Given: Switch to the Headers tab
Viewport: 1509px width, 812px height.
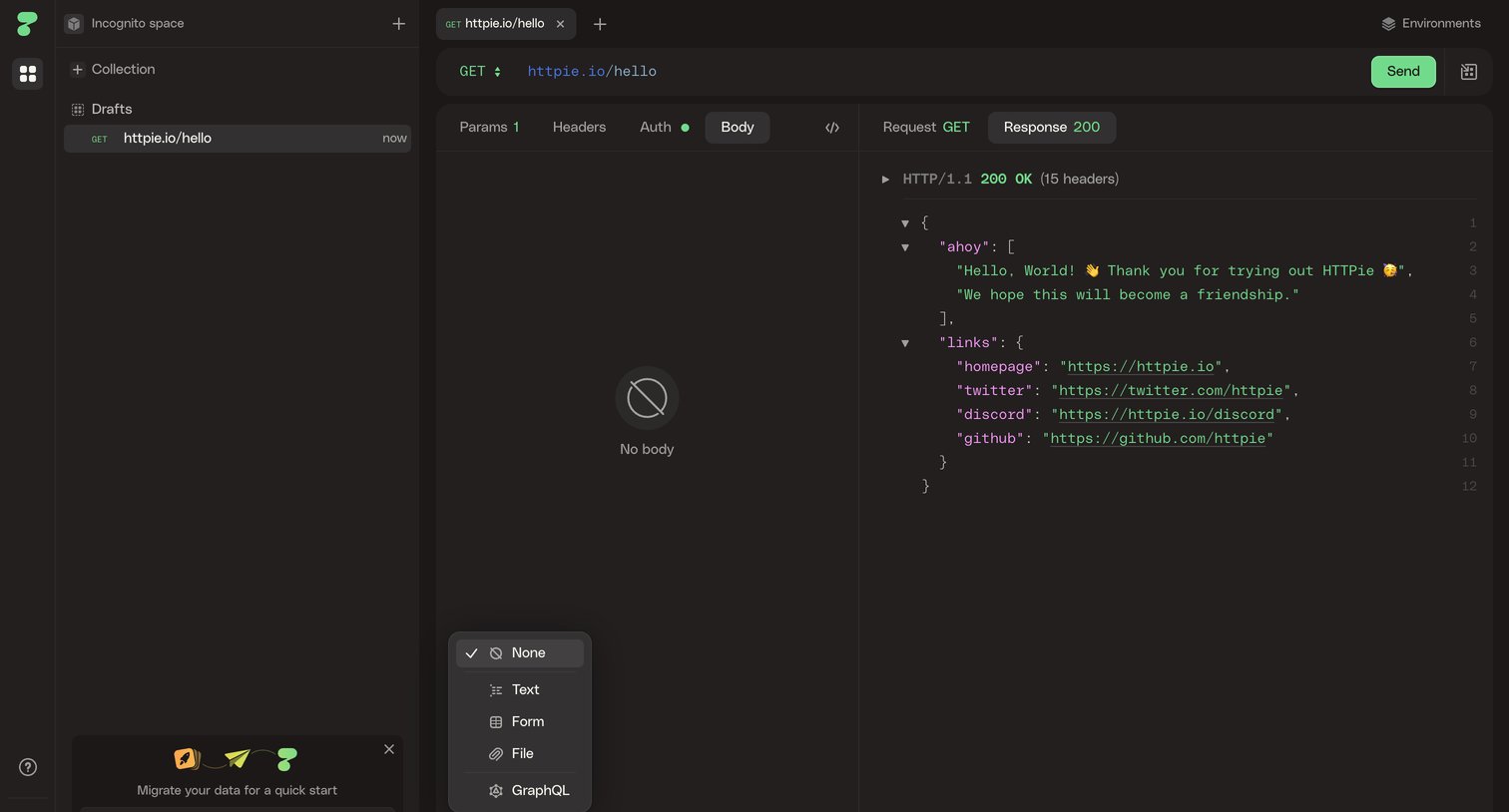Looking at the screenshot, I should click(x=579, y=128).
